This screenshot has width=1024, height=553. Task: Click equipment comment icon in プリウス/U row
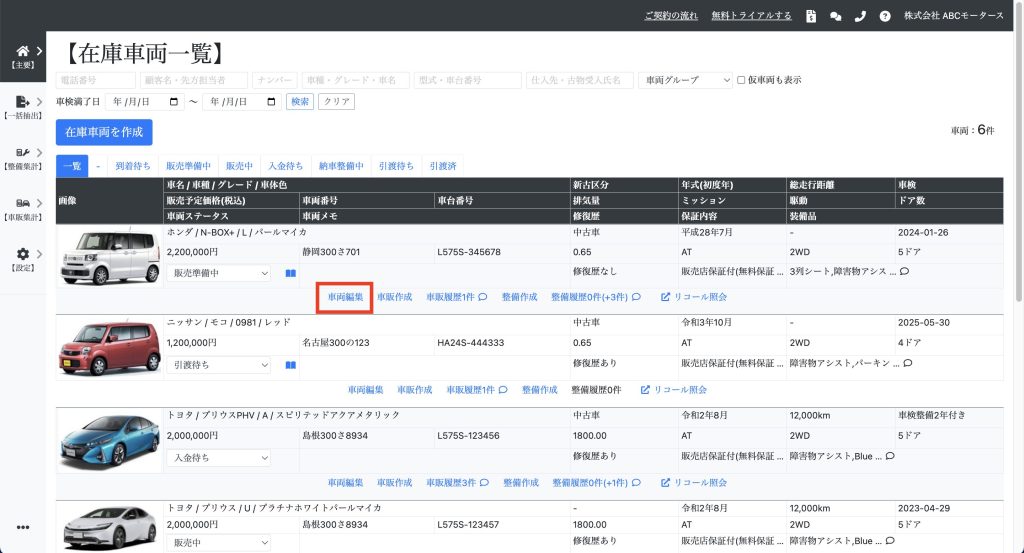point(890,541)
